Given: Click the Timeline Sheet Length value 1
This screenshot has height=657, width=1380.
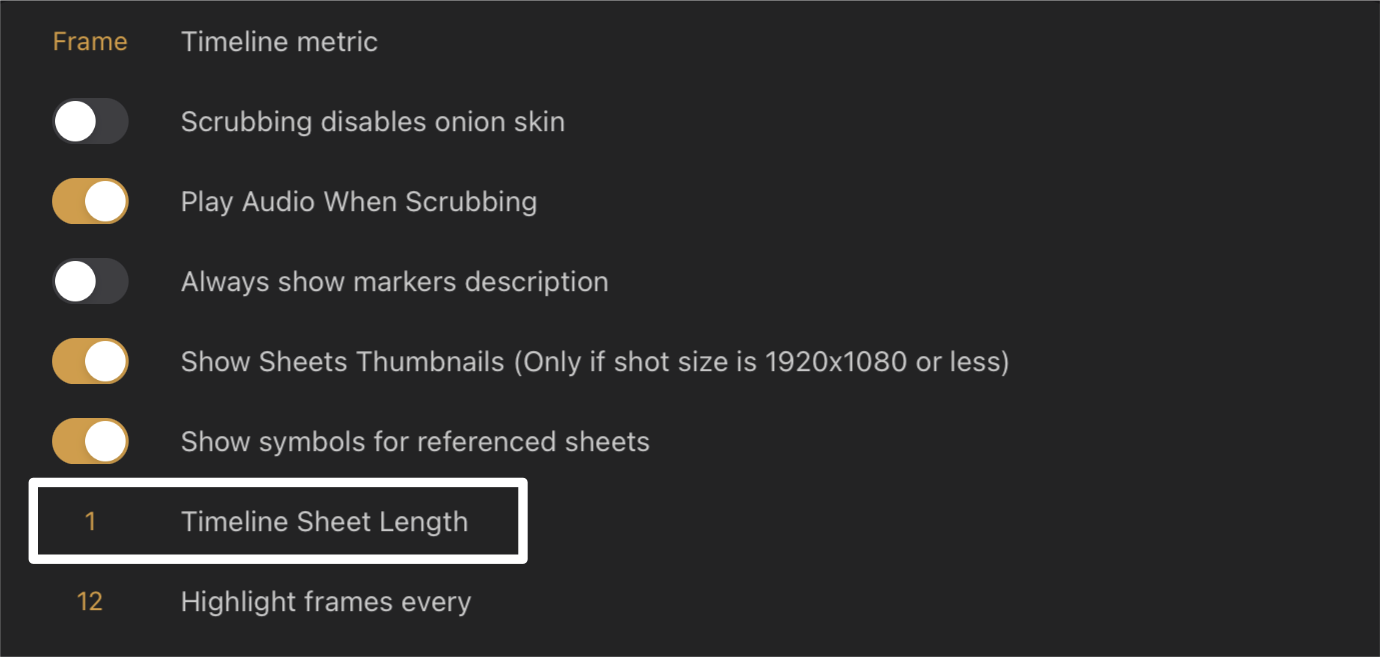Looking at the screenshot, I should click(90, 522).
